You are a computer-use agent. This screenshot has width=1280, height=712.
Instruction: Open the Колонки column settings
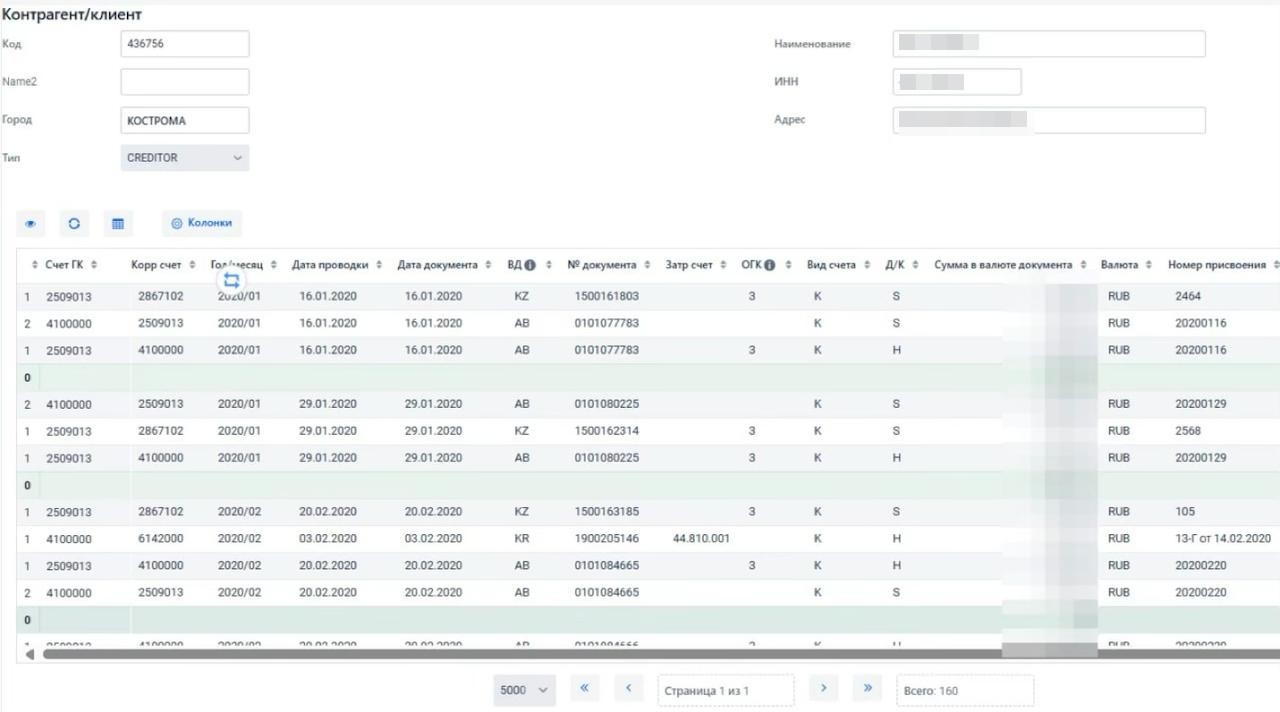click(x=202, y=223)
